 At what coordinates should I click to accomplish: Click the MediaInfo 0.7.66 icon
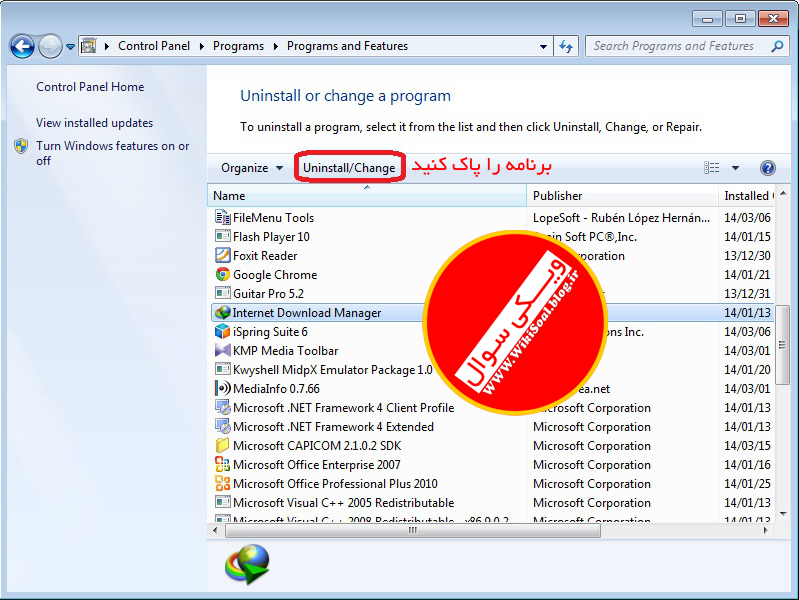click(x=222, y=388)
